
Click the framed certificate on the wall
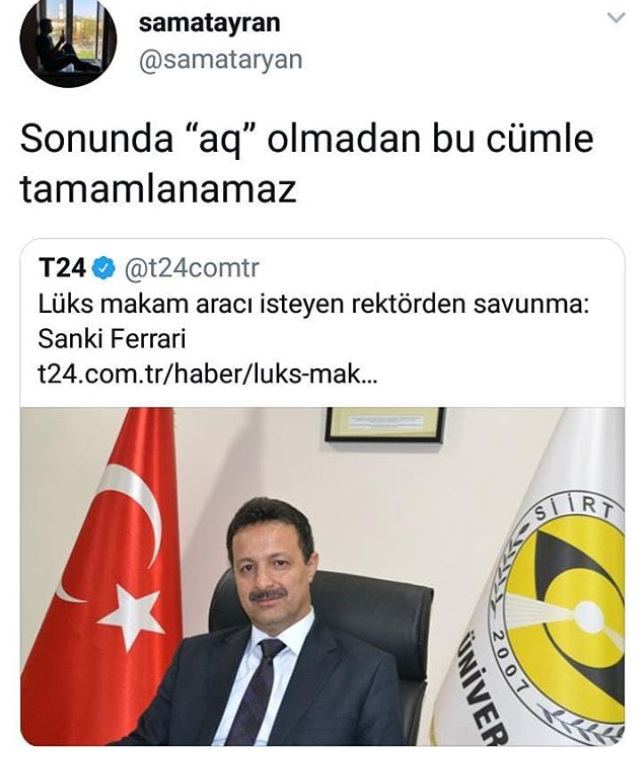[385, 425]
